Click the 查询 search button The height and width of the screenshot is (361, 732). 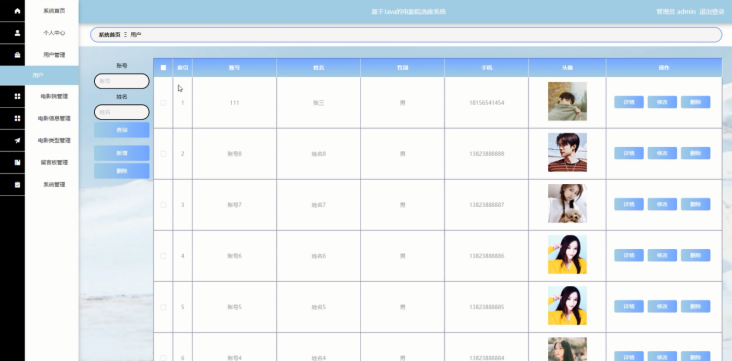pyautogui.click(x=122, y=130)
